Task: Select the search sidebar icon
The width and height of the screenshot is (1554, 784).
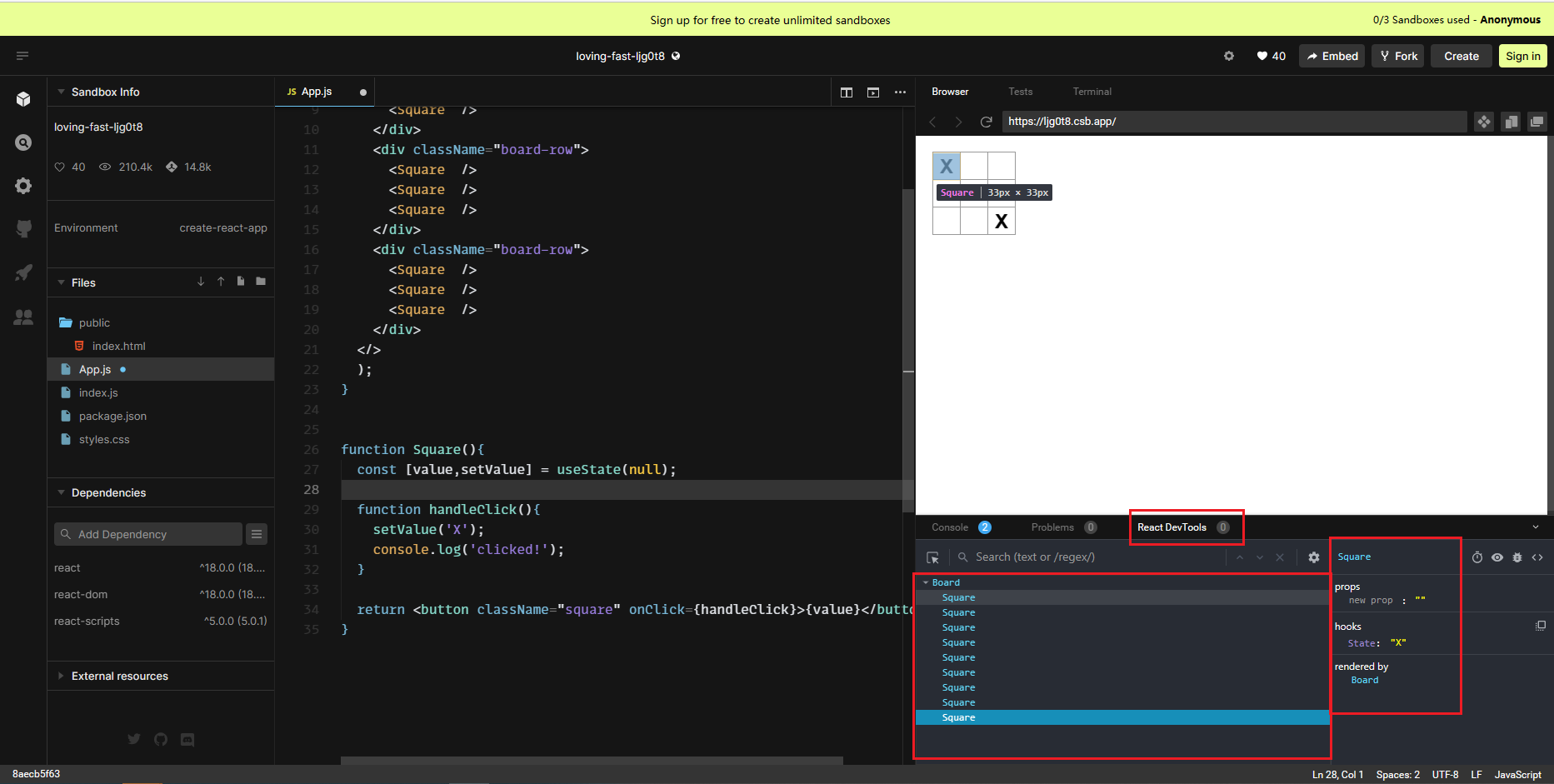Action: coord(23,142)
